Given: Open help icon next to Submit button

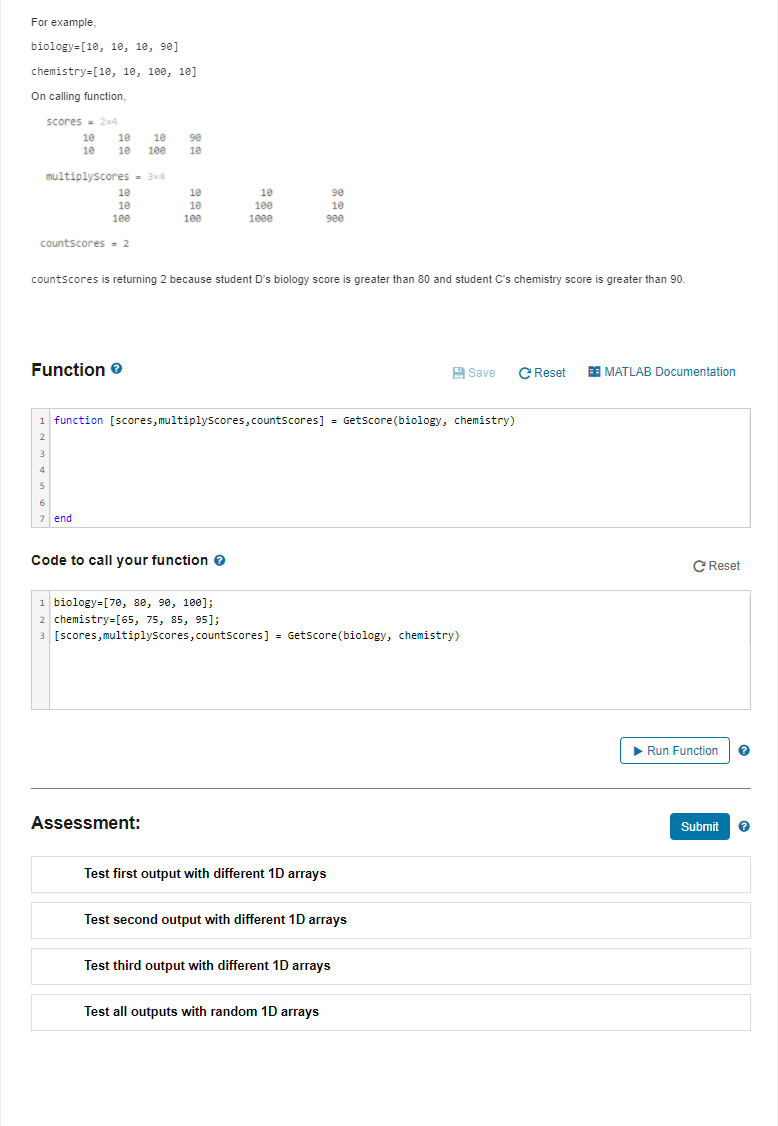Looking at the screenshot, I should tap(744, 827).
